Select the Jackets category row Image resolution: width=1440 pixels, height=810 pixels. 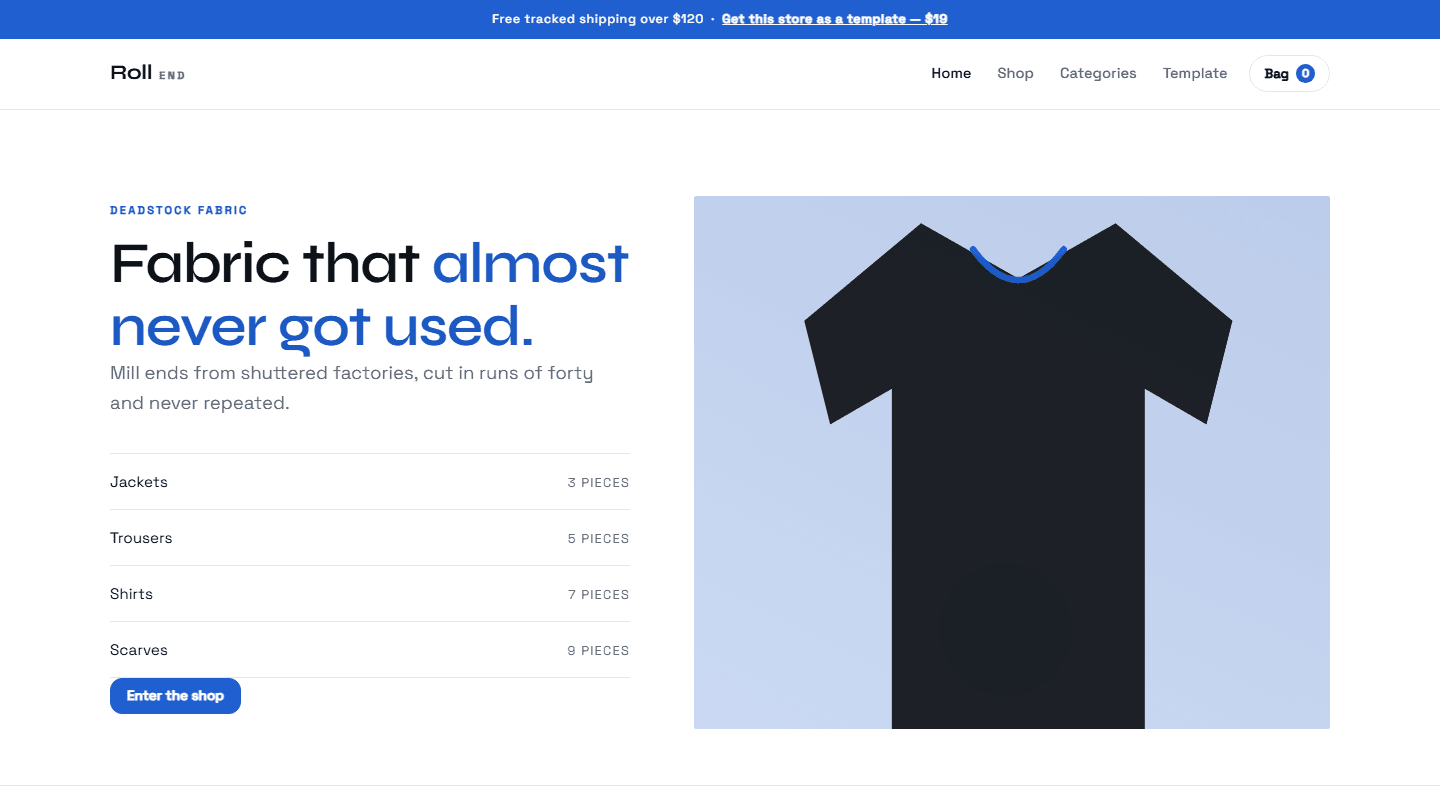click(x=370, y=482)
